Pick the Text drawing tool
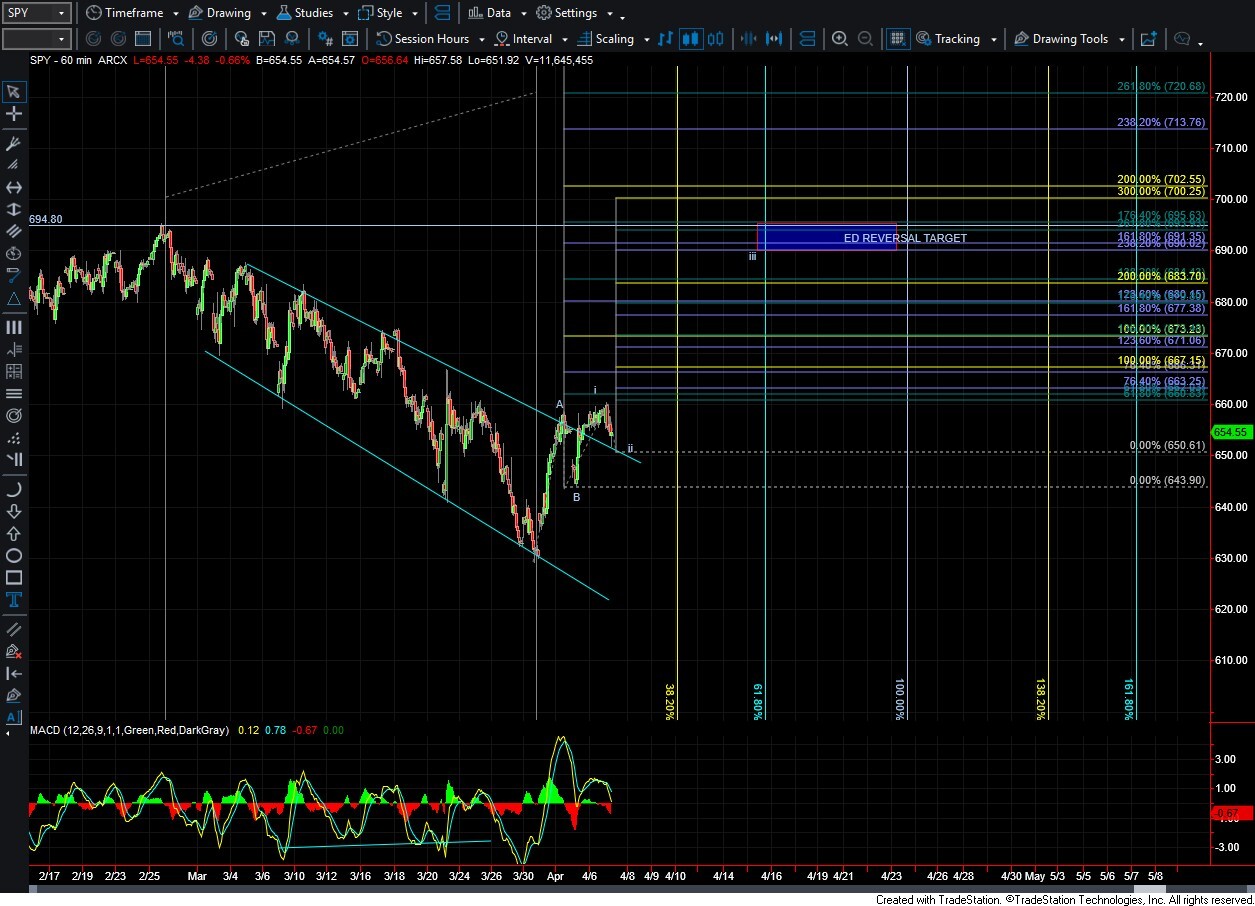Screen dimensions: 1255x906 pyautogui.click(x=14, y=600)
